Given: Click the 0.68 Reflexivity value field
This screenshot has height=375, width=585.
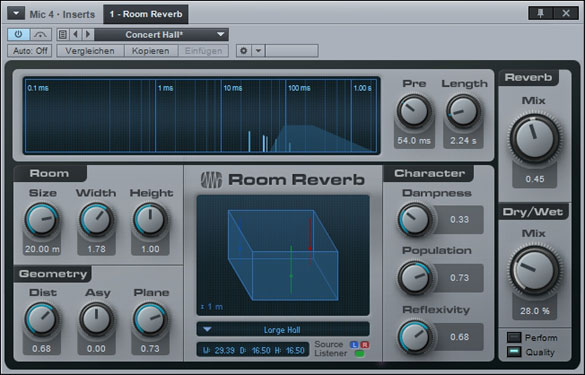Looking at the screenshot, I should click(459, 337).
